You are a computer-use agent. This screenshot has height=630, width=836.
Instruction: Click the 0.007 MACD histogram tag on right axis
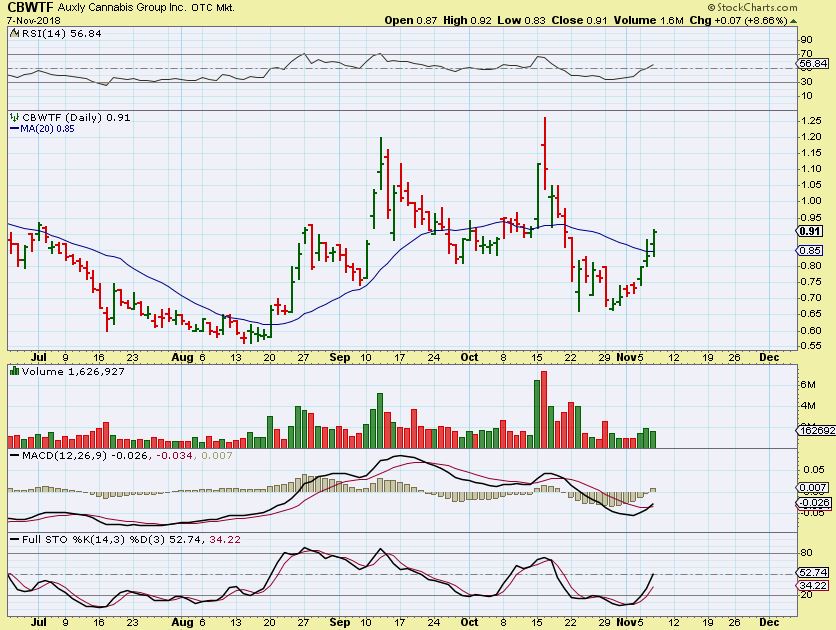[x=814, y=488]
